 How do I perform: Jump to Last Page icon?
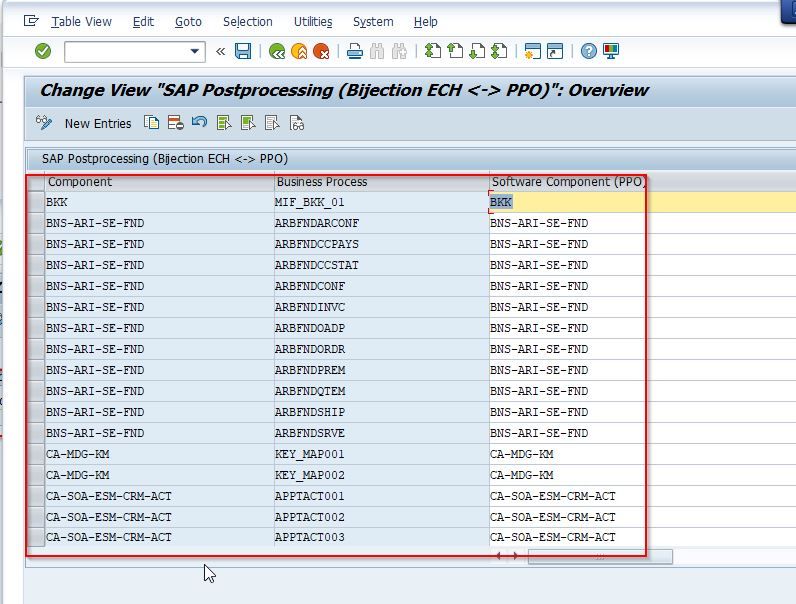point(500,51)
